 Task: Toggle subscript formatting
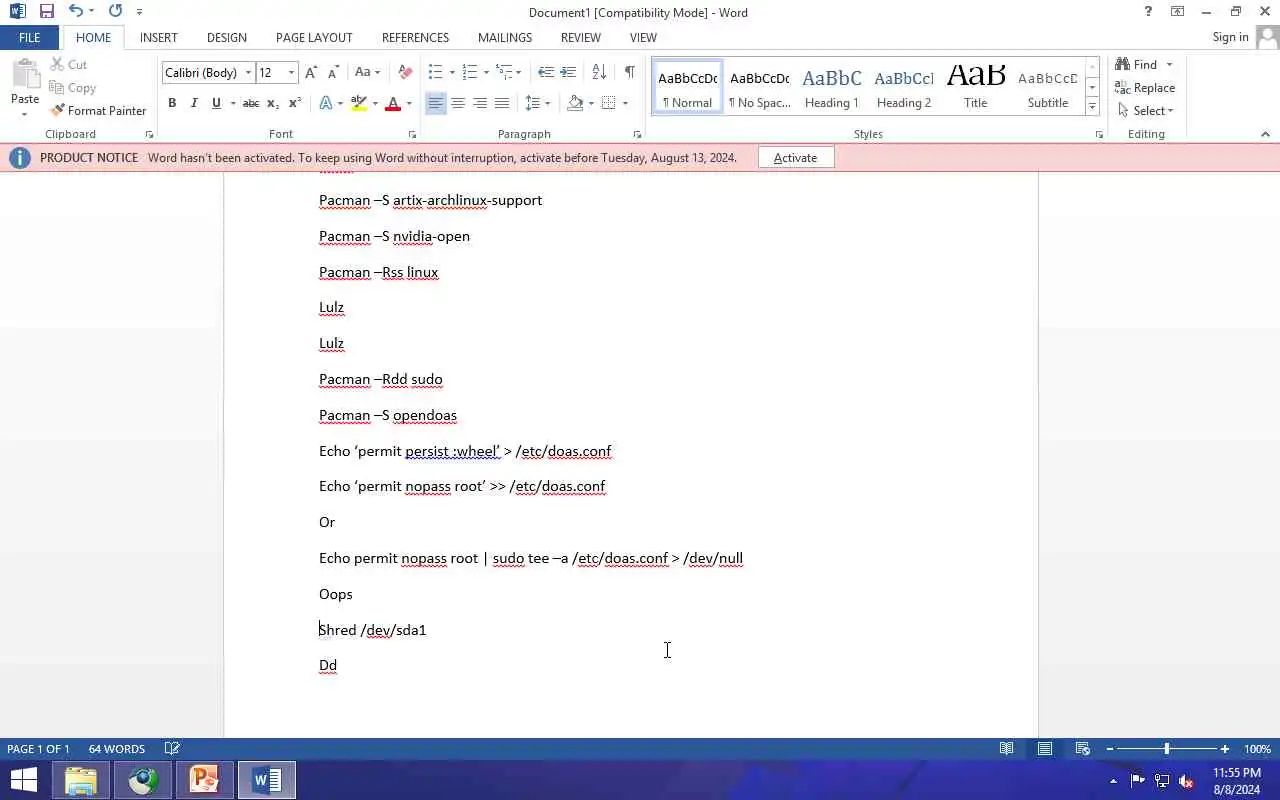273,103
